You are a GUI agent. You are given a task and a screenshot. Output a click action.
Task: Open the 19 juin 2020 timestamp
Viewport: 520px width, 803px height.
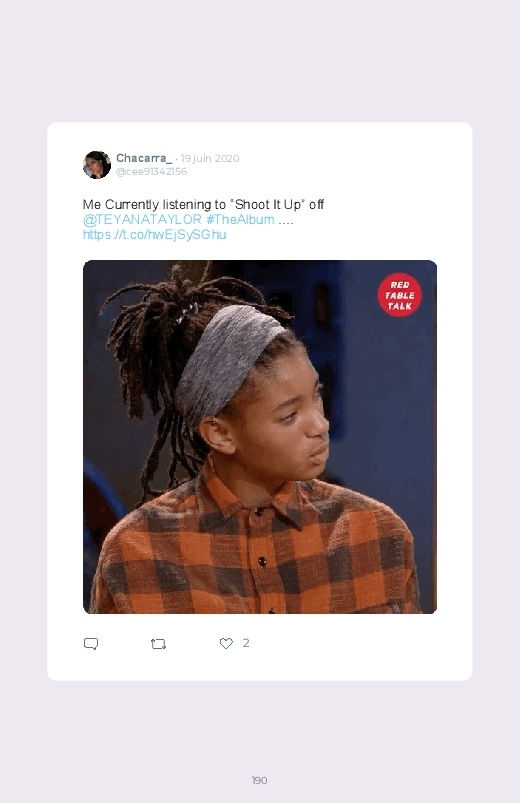point(210,159)
